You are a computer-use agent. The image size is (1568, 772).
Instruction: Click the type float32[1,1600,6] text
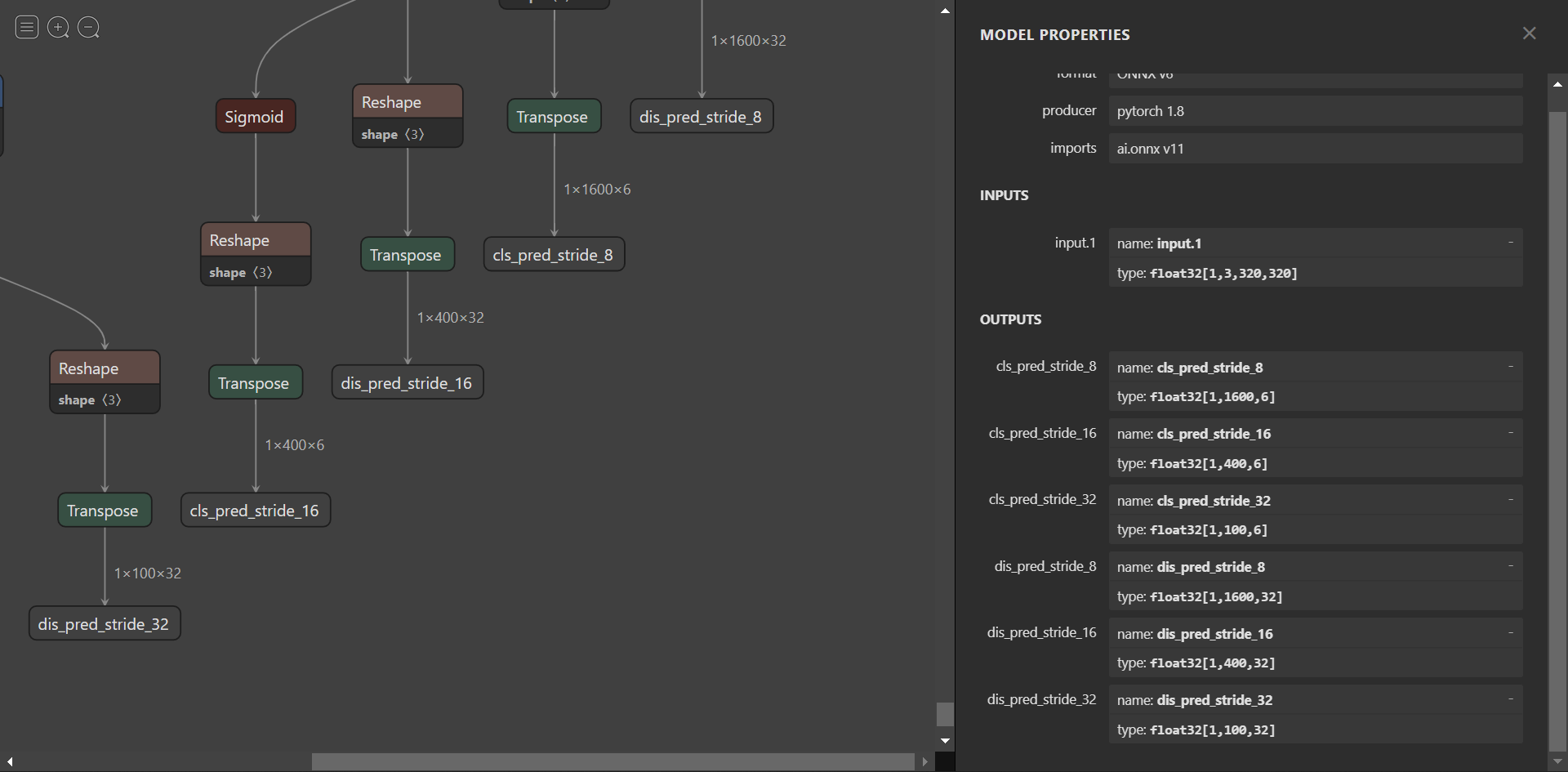[1196, 397]
